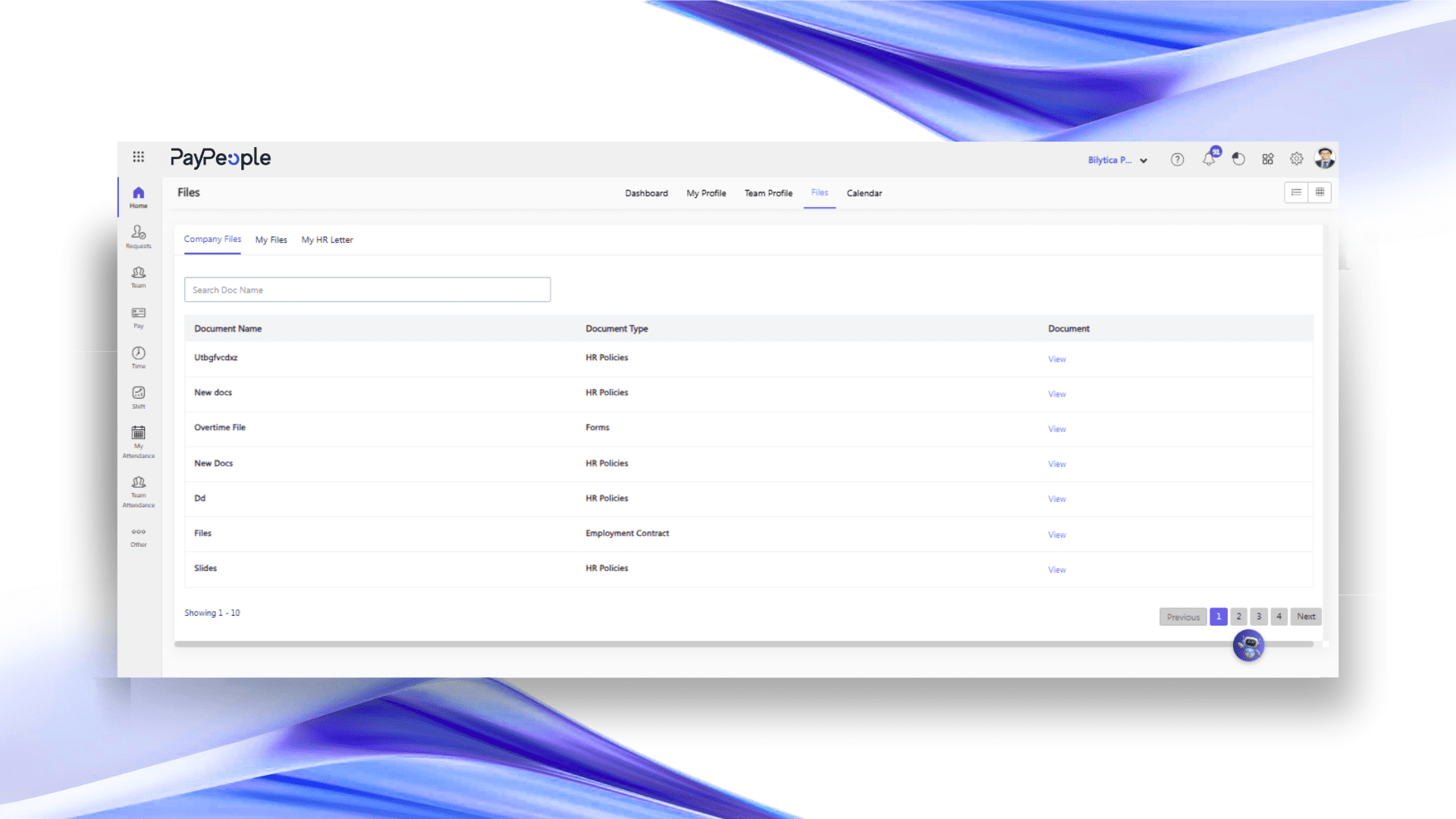Open the Pay sidebar section
The image size is (1456, 819).
coord(138,317)
